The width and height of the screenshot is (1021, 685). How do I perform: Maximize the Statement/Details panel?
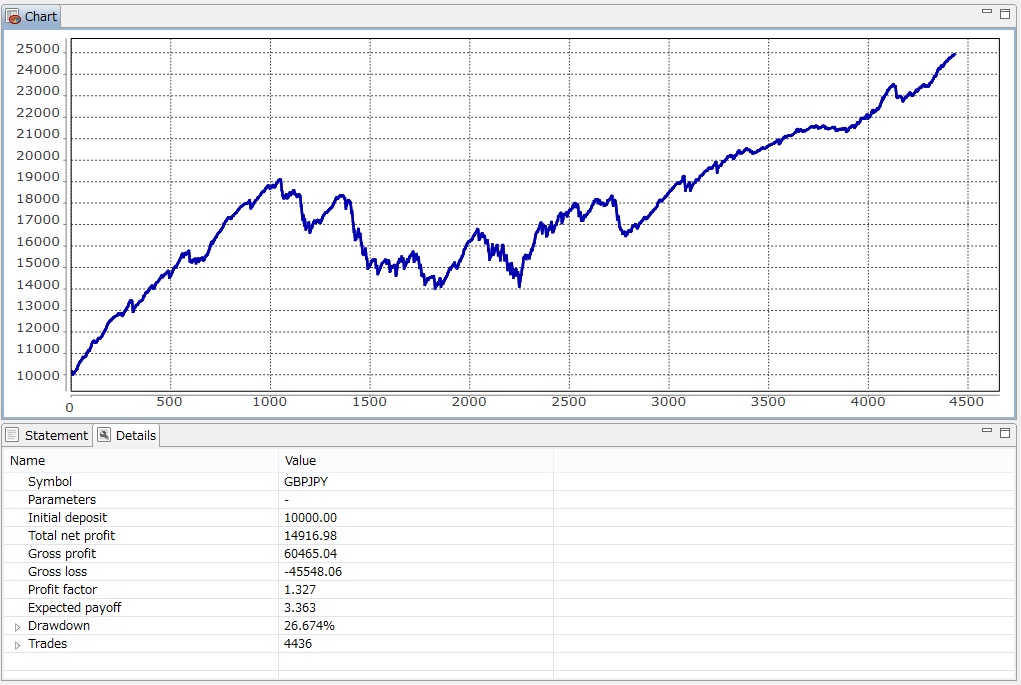1005,431
